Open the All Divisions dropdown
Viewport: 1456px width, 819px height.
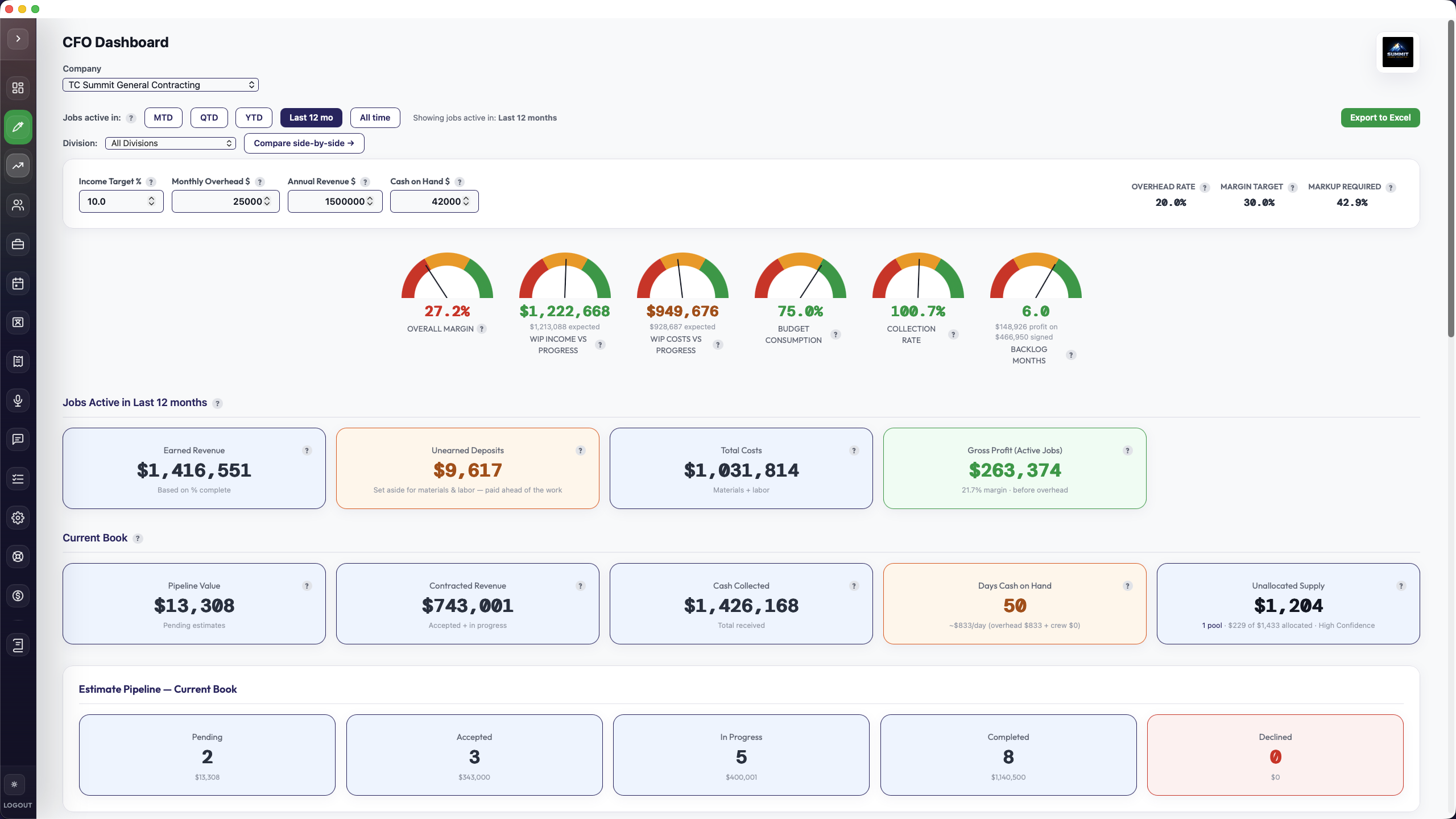[171, 143]
